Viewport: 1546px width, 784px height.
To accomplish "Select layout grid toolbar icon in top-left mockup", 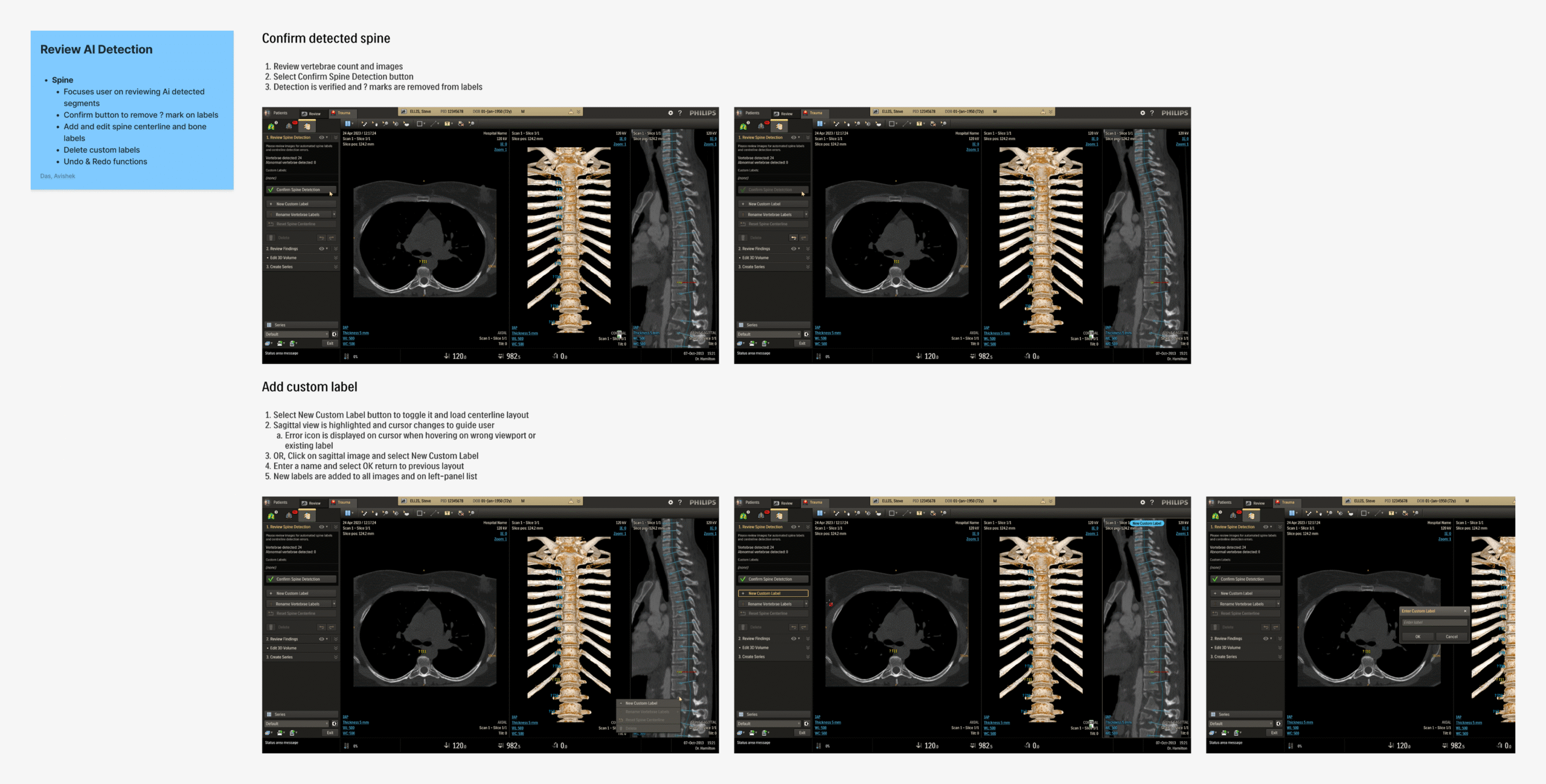I will click(348, 124).
